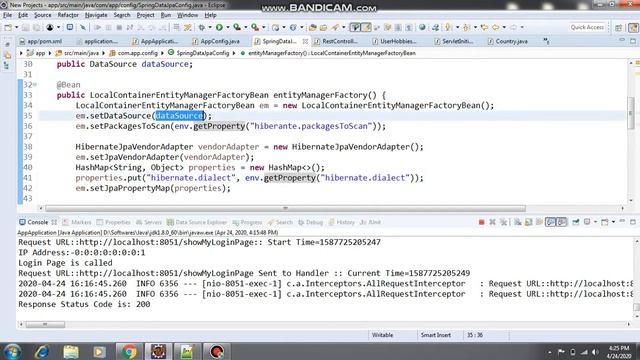Screen dimensions: 640x360
Task: Toggle Show Console on Standard Error change
Action: click(562, 222)
